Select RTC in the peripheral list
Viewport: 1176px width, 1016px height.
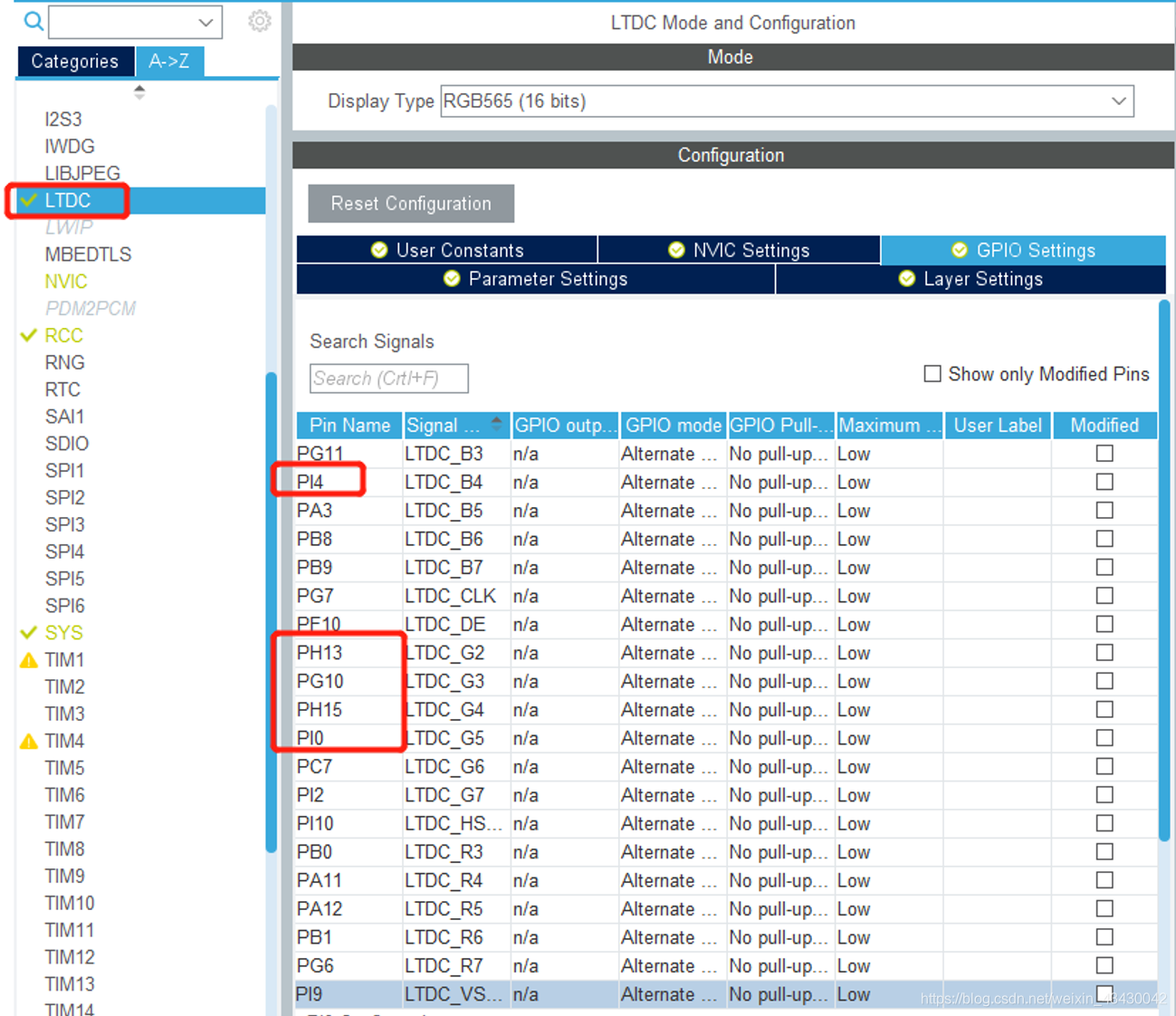(62, 389)
